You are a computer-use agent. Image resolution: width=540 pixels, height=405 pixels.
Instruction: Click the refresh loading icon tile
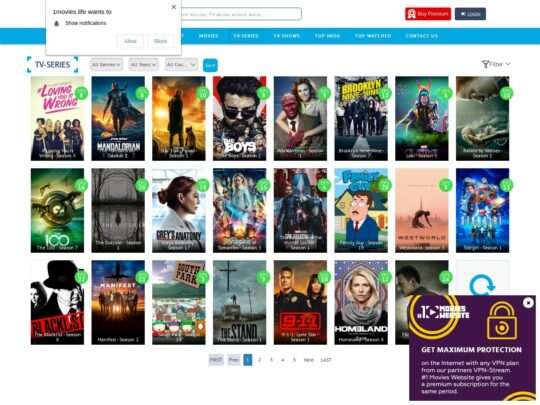click(x=482, y=285)
